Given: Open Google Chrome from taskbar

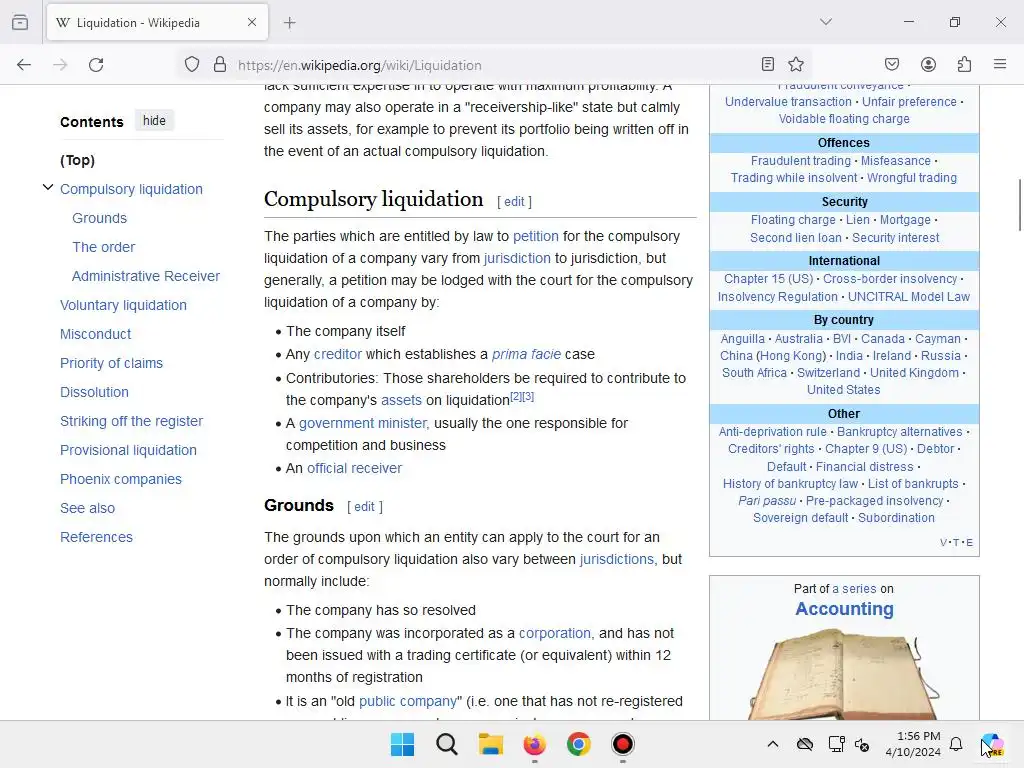Looking at the screenshot, I should point(579,744).
